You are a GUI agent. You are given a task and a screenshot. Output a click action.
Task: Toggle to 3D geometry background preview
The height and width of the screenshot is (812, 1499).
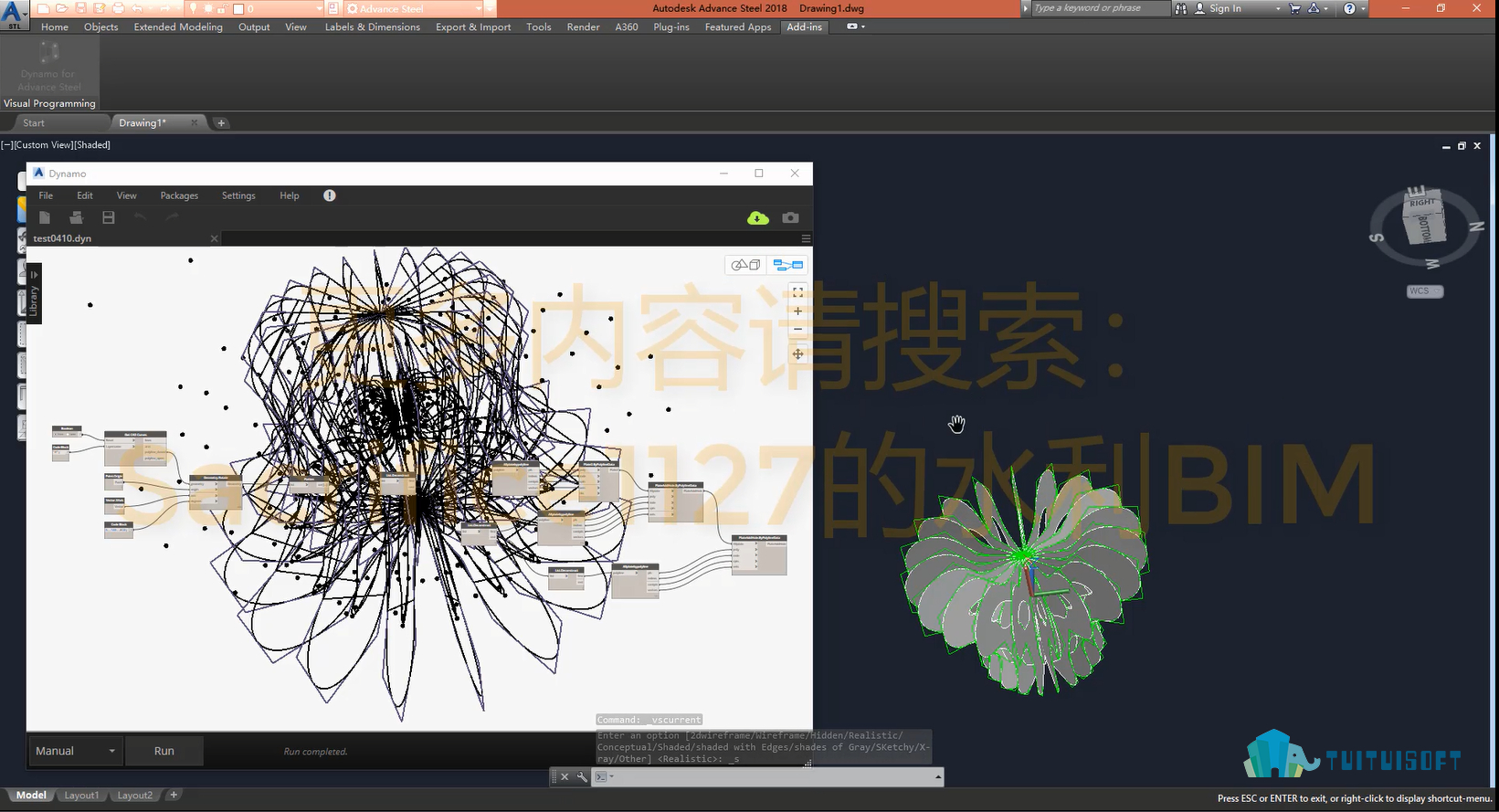(745, 265)
